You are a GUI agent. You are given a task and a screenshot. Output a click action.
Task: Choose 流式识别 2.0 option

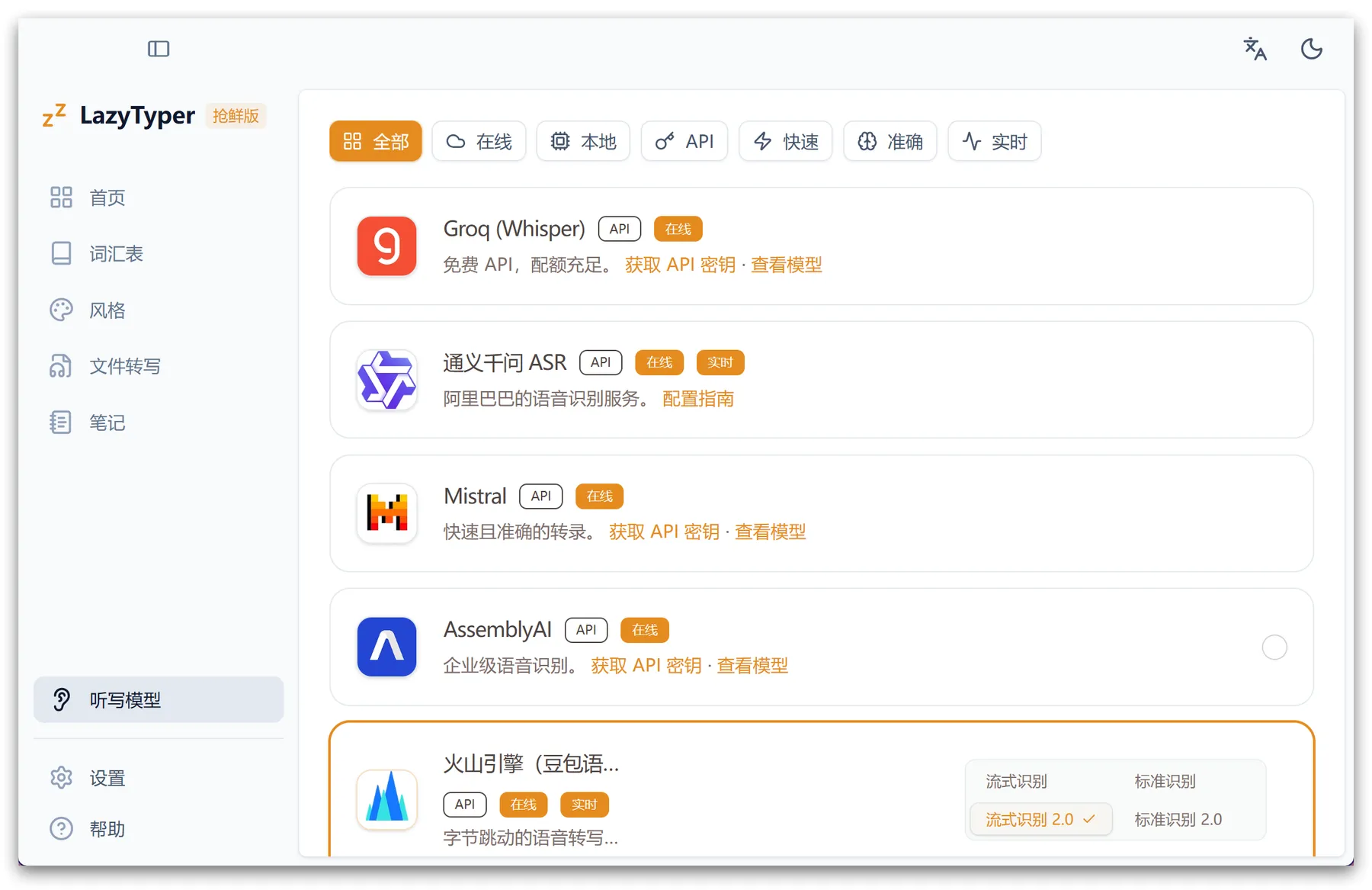[x=1040, y=819]
